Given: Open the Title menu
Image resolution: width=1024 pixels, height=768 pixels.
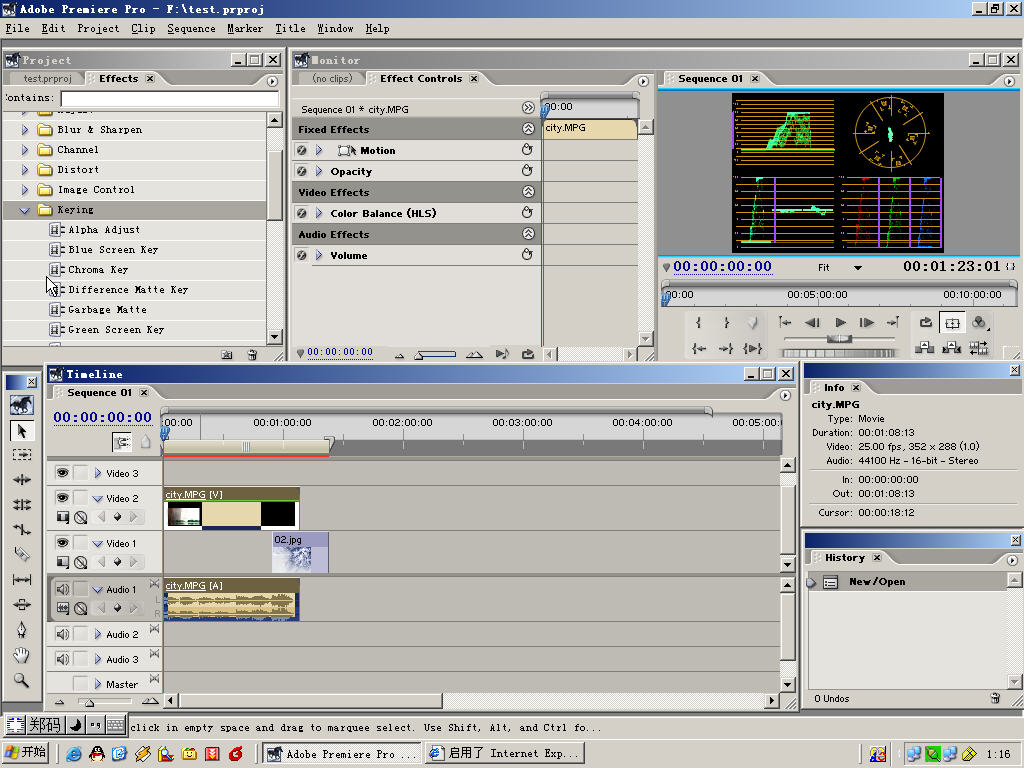Looking at the screenshot, I should 290,29.
